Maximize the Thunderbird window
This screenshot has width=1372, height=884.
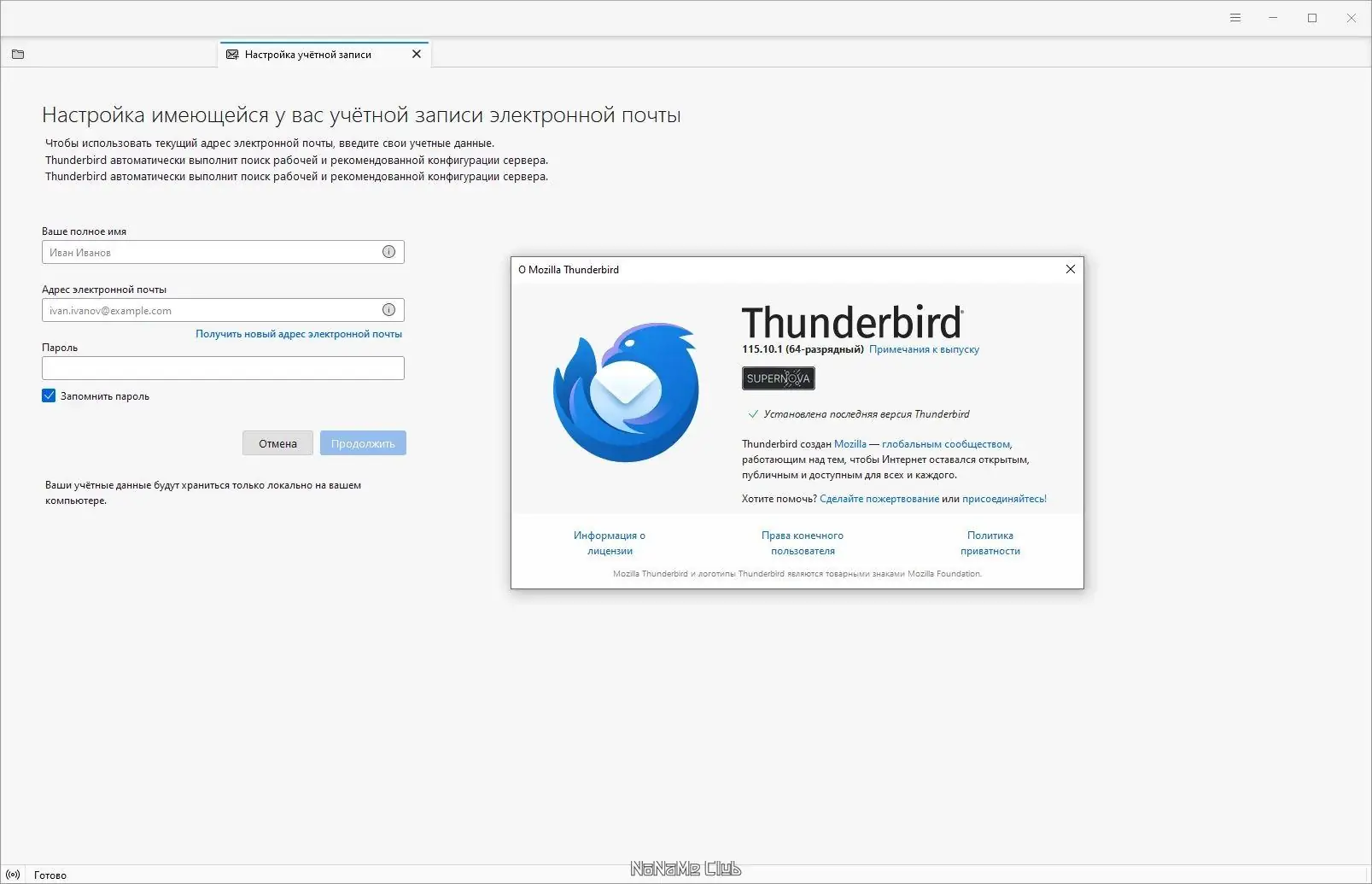click(1312, 18)
